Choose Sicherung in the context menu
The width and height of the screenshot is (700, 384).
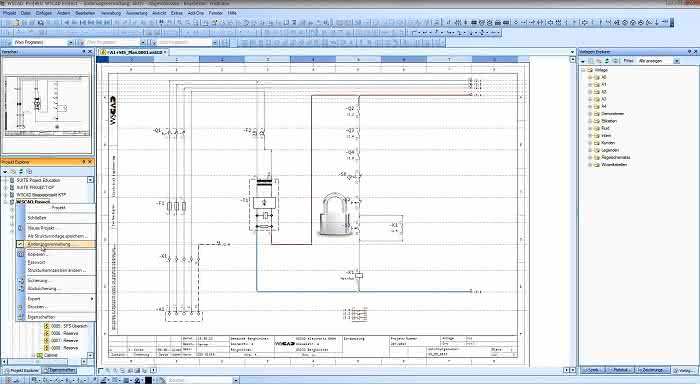pos(56,280)
